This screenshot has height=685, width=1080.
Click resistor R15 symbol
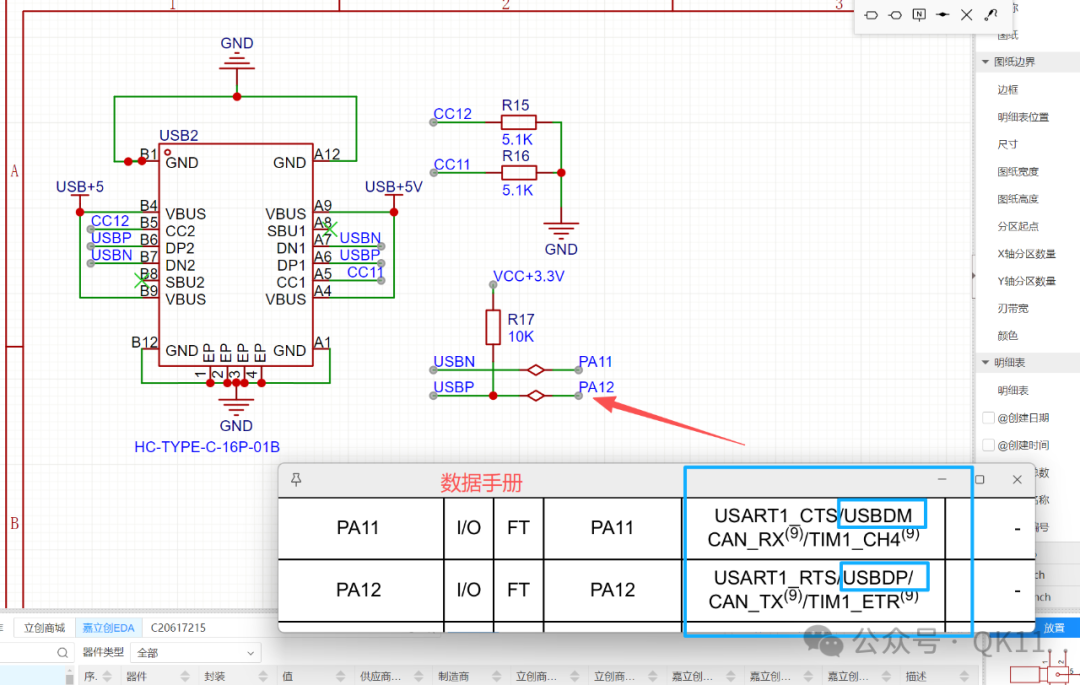[518, 123]
